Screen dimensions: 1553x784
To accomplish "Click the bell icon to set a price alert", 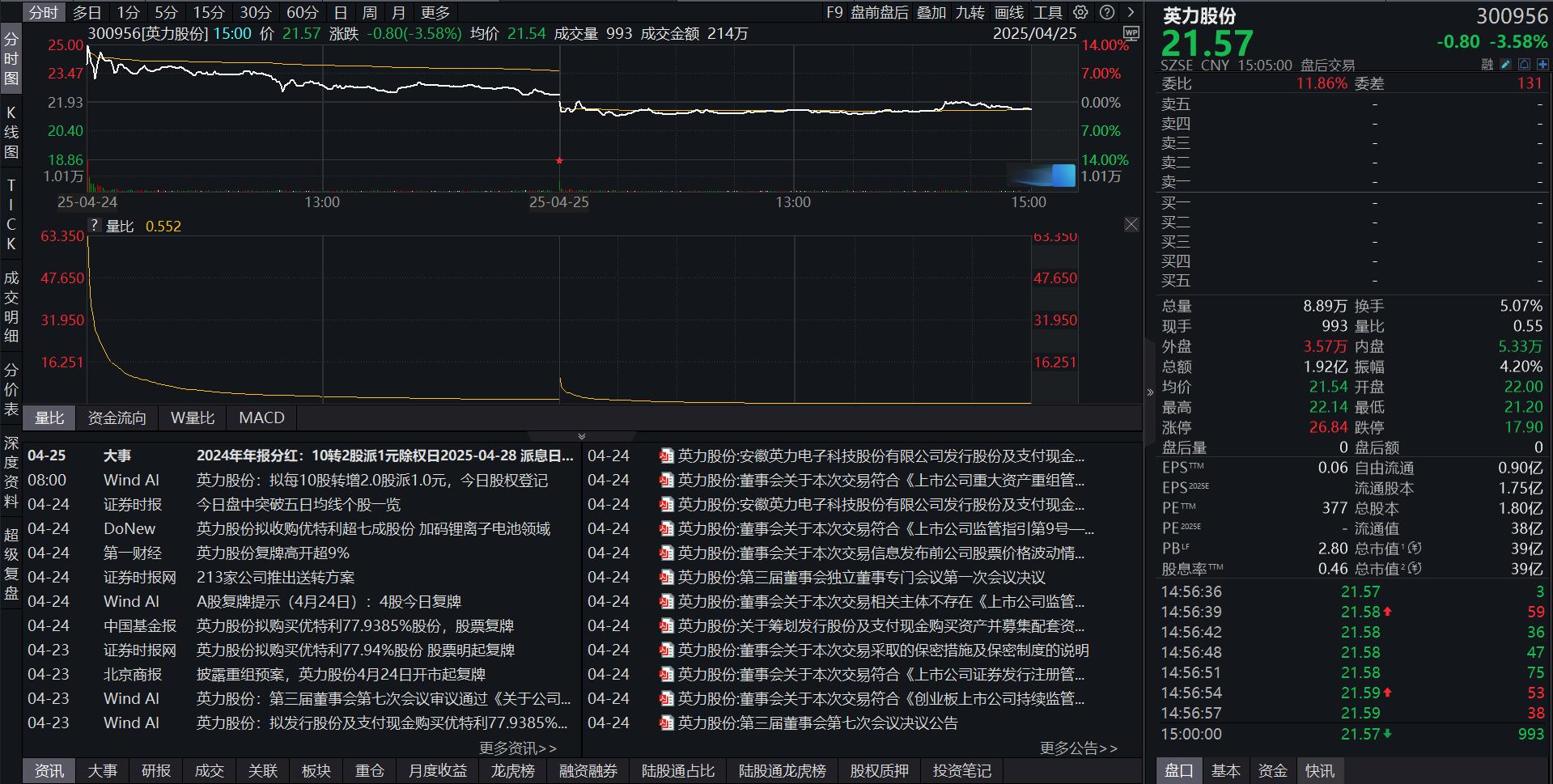I will pos(1525,64).
